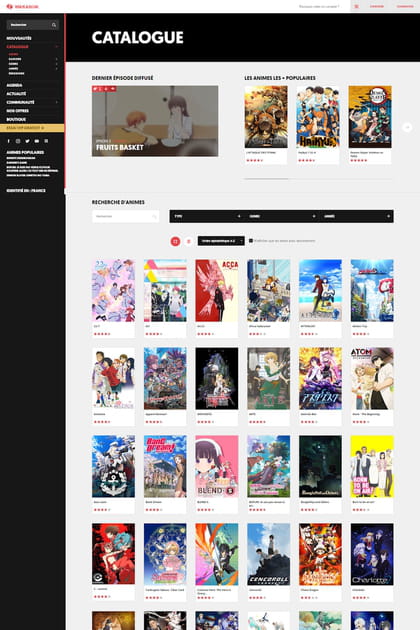The height and width of the screenshot is (630, 420).
Task: Open the Azur Lane anchor-emblem poster
Action: click(x=113, y=466)
